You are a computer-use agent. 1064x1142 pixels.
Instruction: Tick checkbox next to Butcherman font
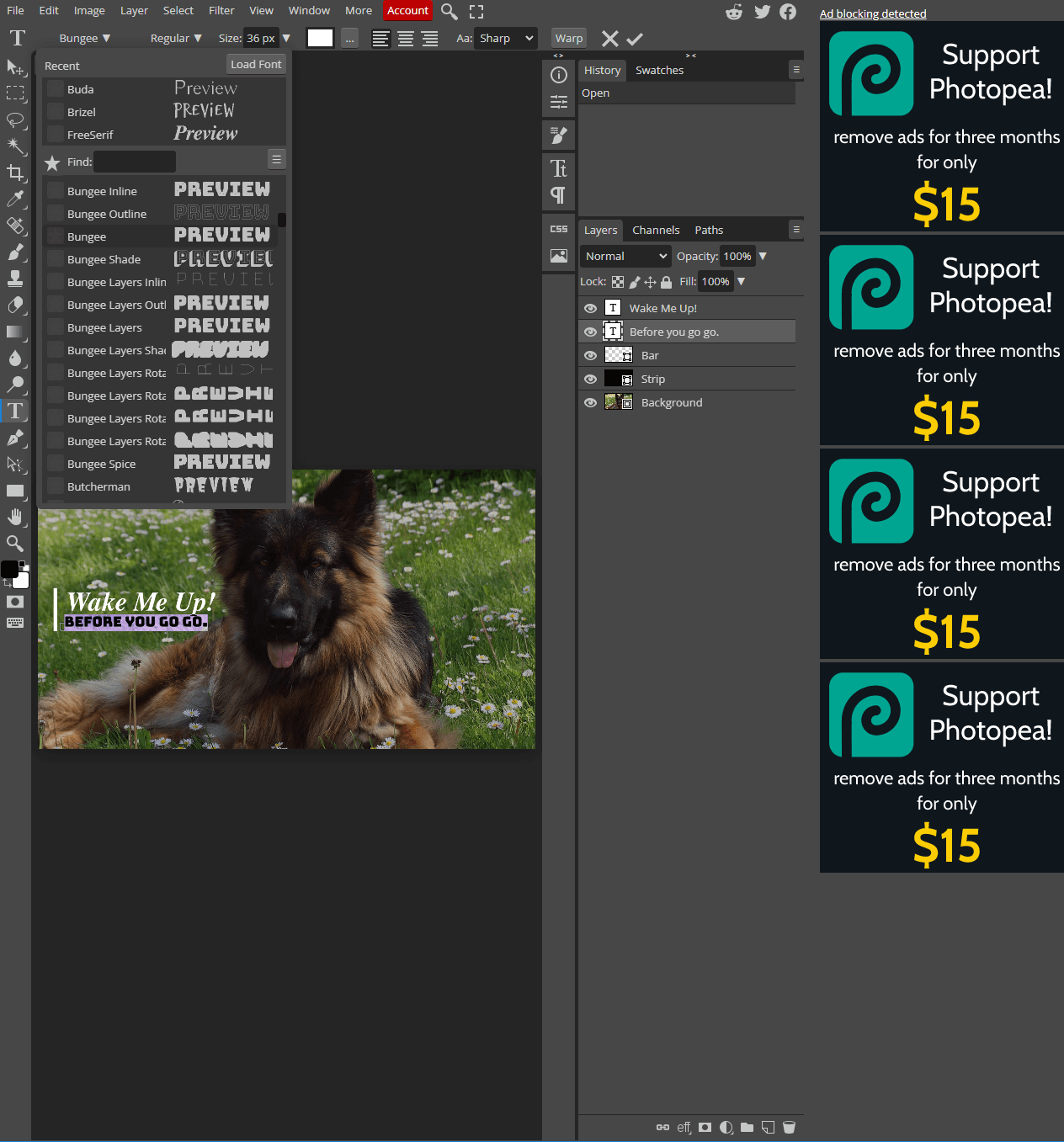pos(56,486)
